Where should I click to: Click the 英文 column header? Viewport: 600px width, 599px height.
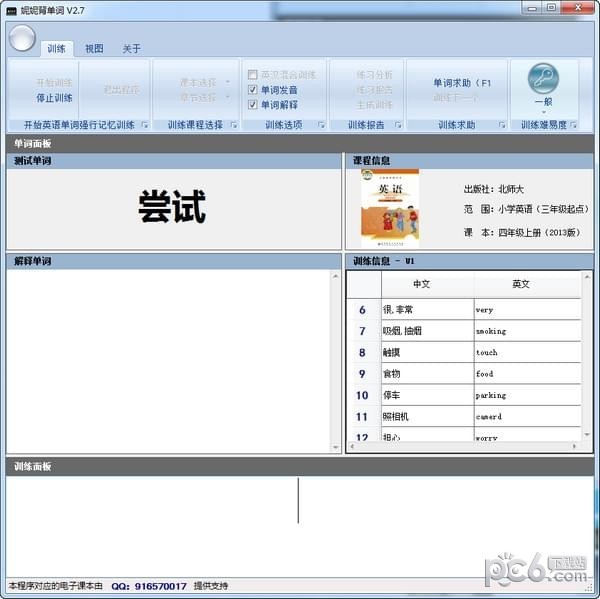tap(528, 284)
